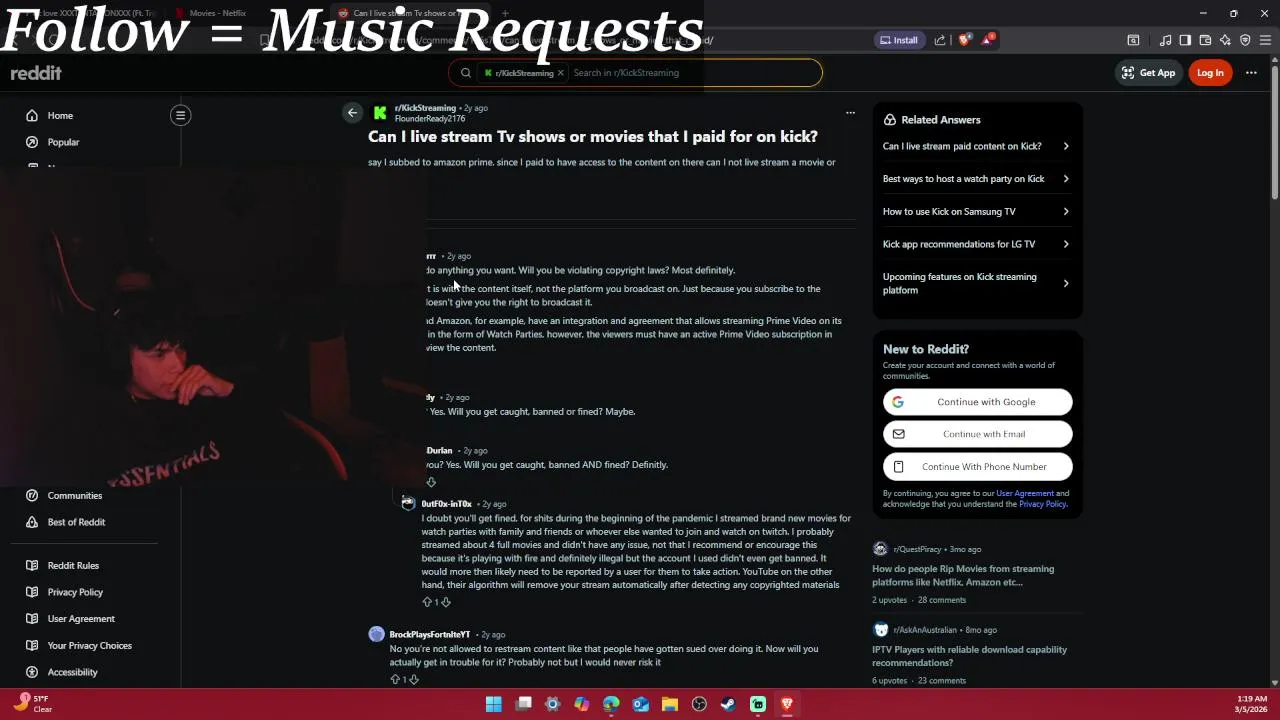
Task: Open the BrockPlaysFortniteYT user profile
Action: (x=429, y=634)
